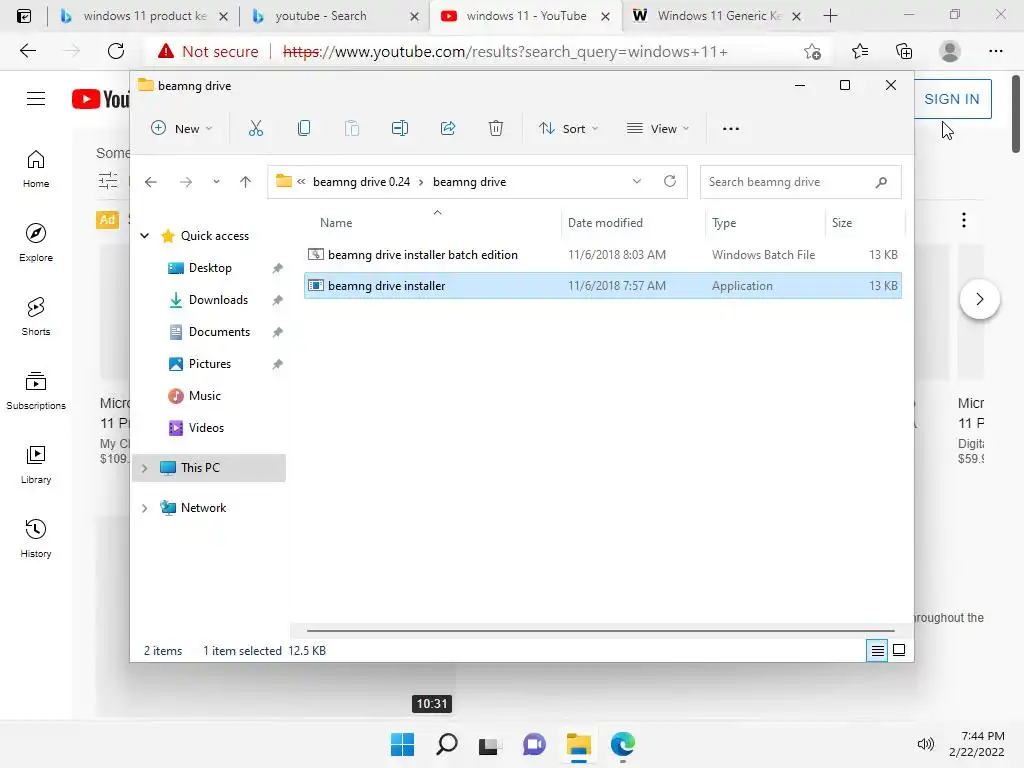Add this page to favorites in Edge

812,51
